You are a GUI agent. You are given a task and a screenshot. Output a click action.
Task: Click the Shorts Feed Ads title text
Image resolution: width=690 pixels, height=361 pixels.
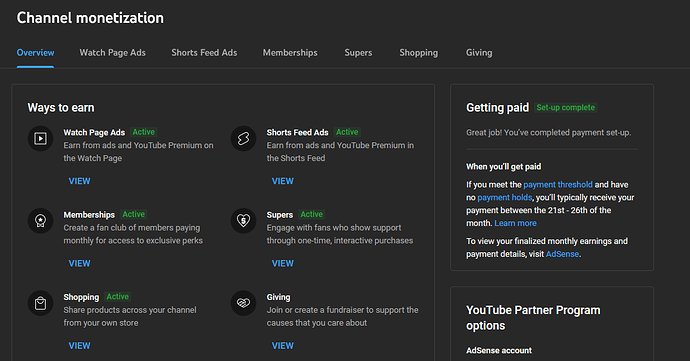point(297,133)
